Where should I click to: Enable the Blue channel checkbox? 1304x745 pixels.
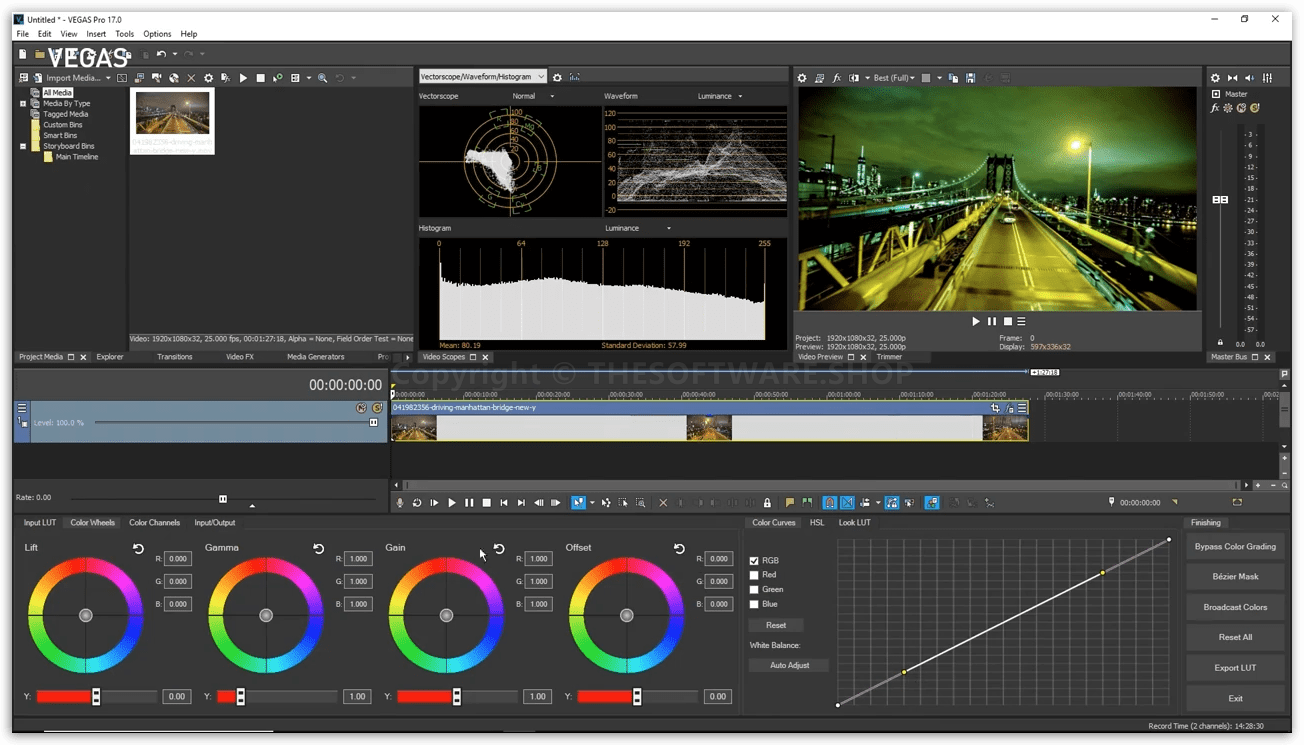(754, 604)
